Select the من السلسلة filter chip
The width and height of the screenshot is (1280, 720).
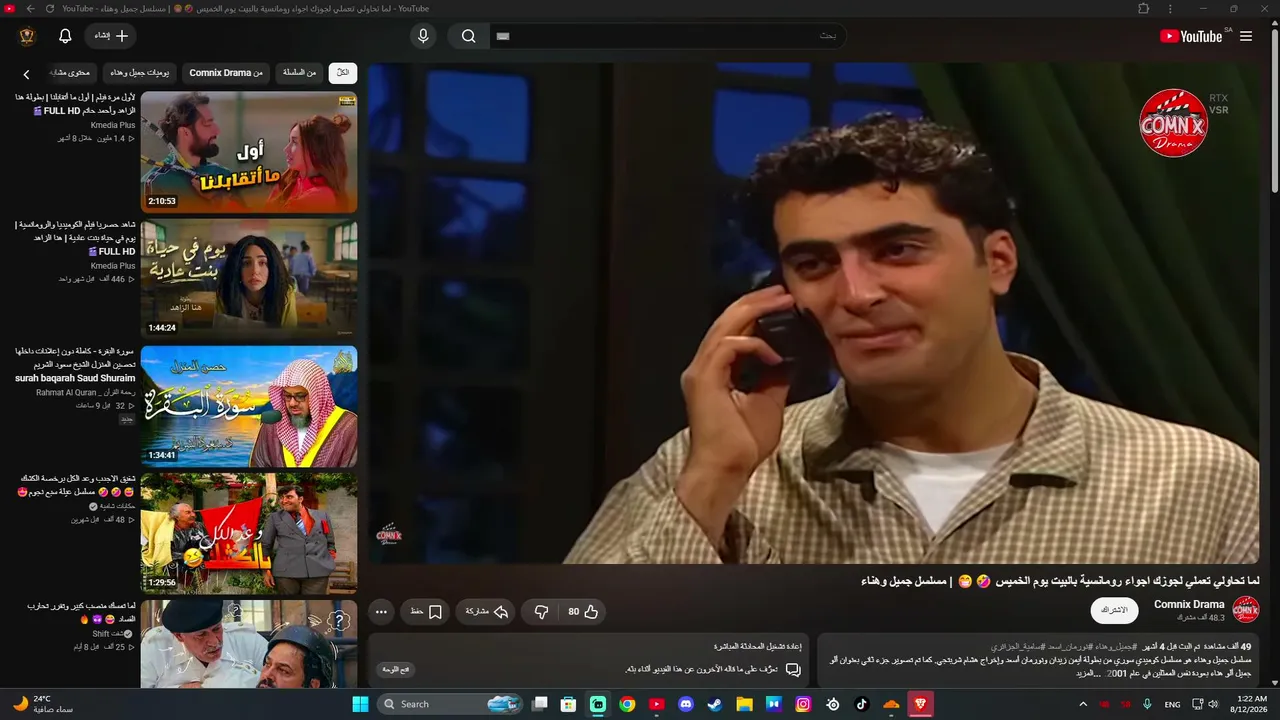click(x=299, y=73)
